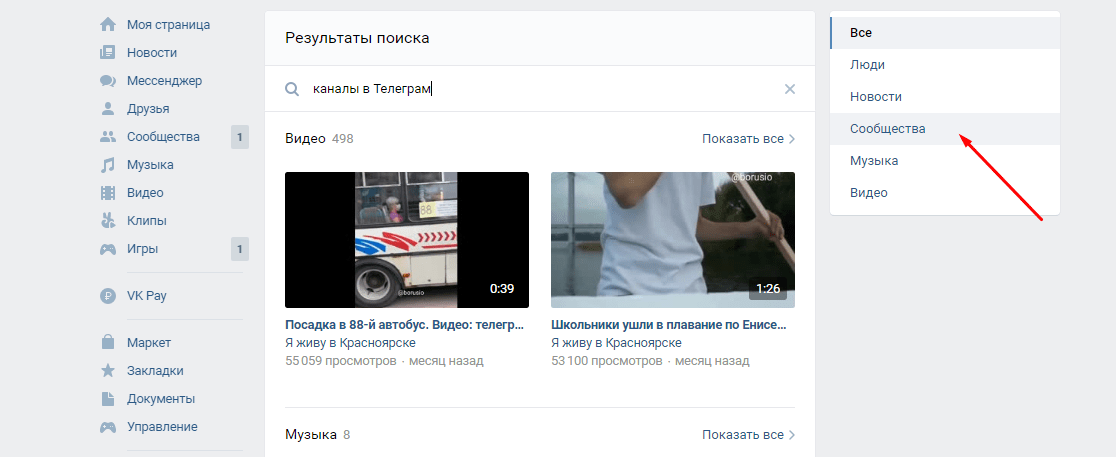Click the Видео film icon in sidebar

[108, 192]
